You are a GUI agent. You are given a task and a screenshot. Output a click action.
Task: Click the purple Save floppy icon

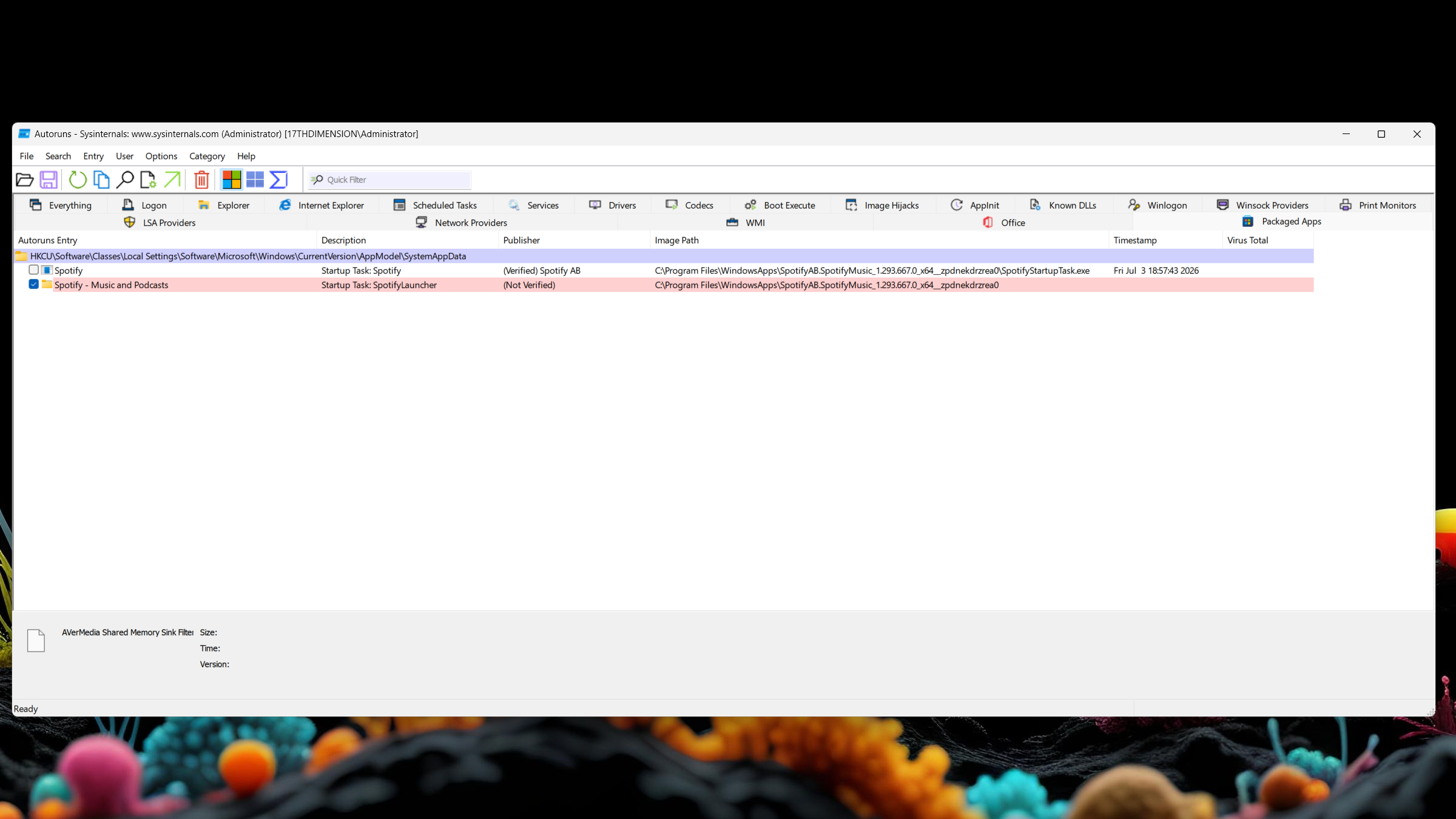coord(49,180)
